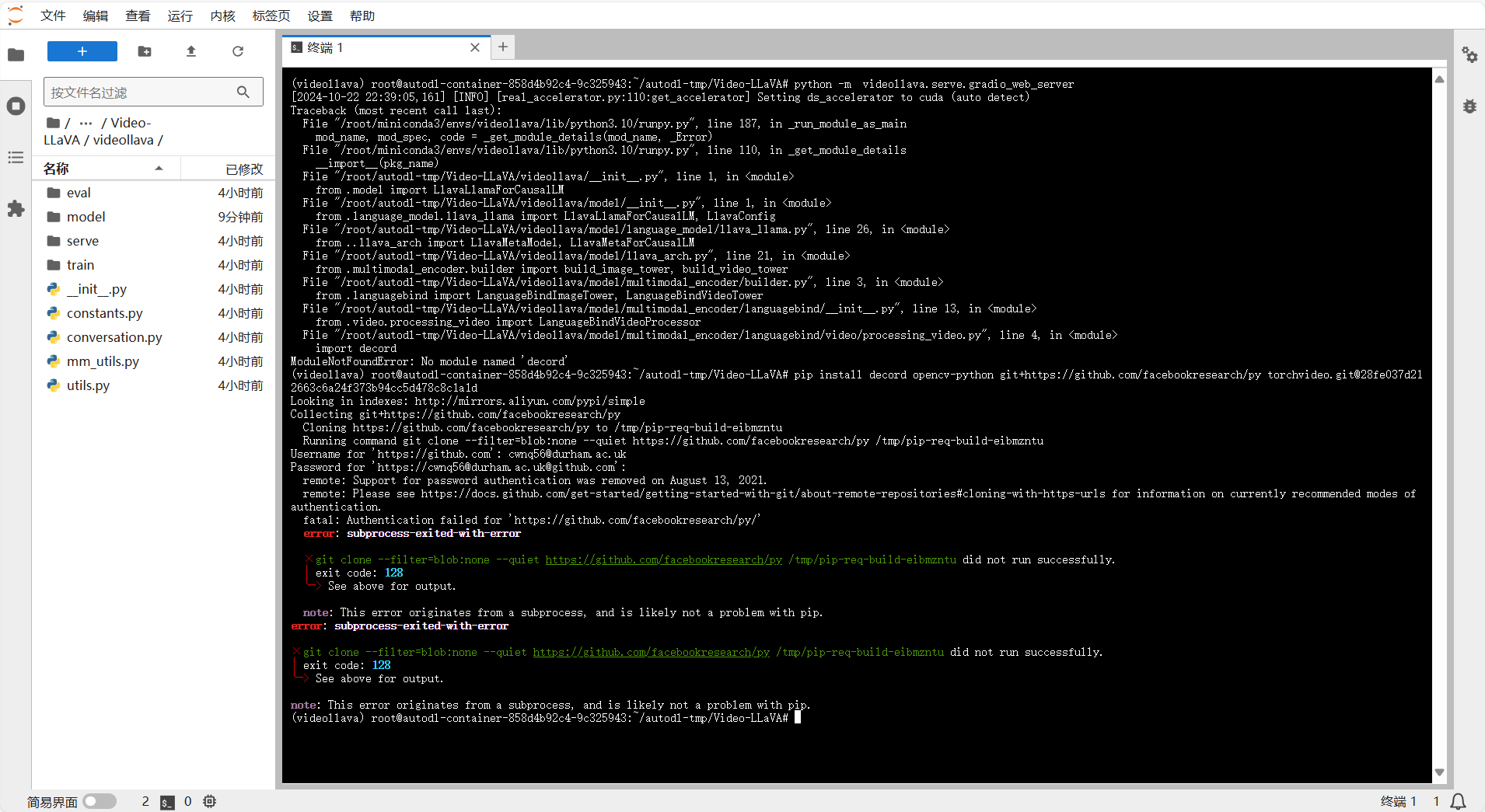The width and height of the screenshot is (1485, 812).
Task: Click the terminal cursor at prompt
Action: click(x=798, y=718)
